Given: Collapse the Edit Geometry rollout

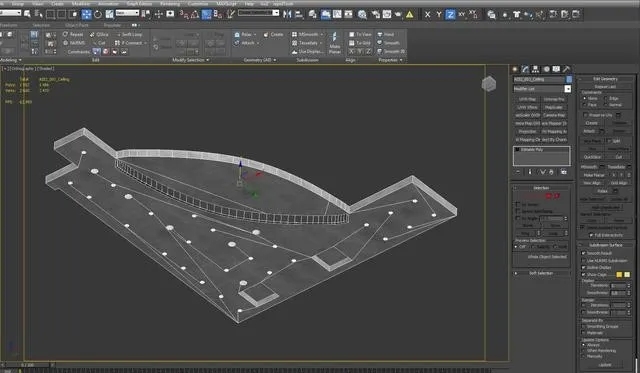Looking at the screenshot, I should [606, 79].
